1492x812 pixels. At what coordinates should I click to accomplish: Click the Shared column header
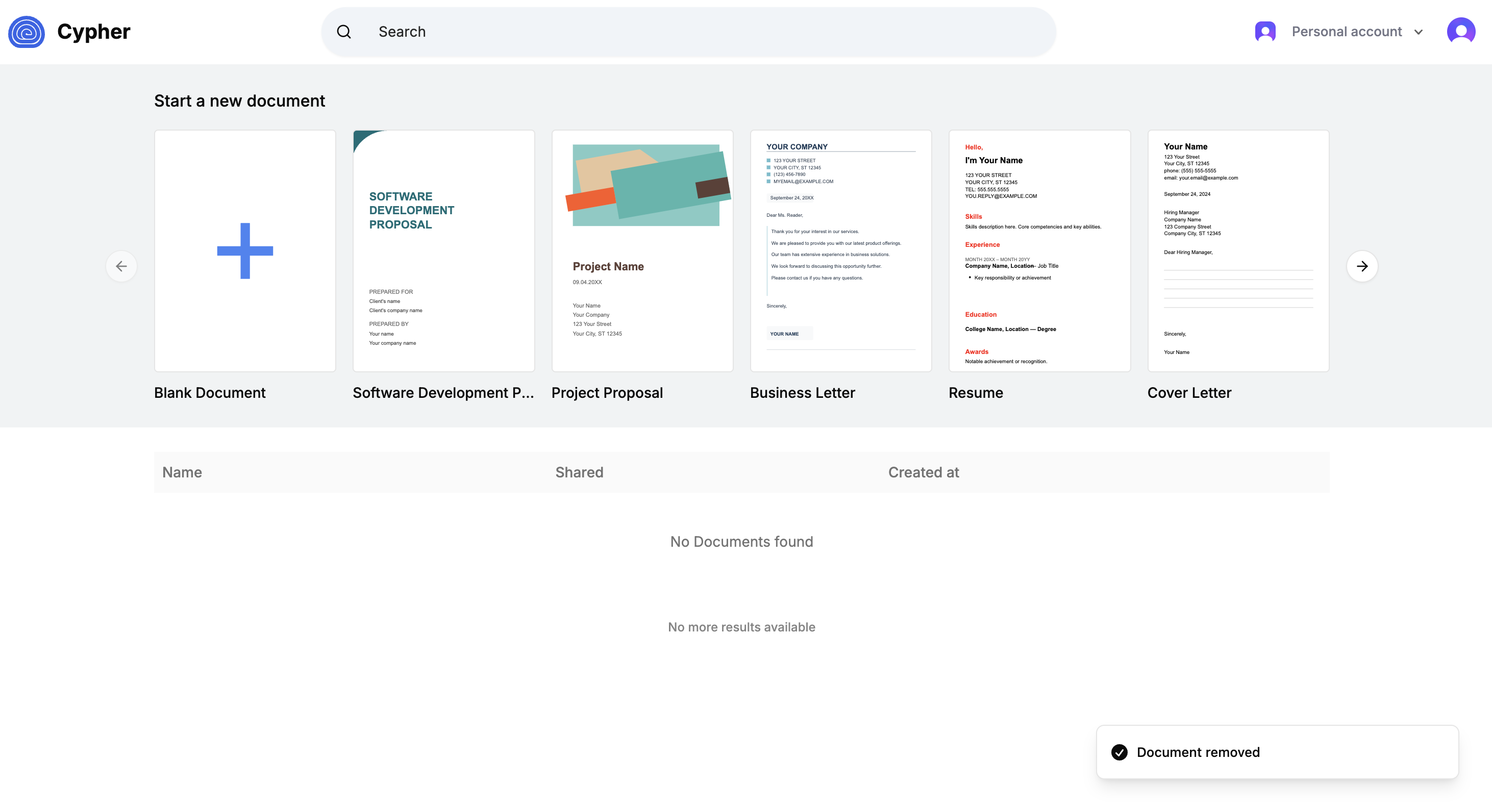[x=579, y=472]
